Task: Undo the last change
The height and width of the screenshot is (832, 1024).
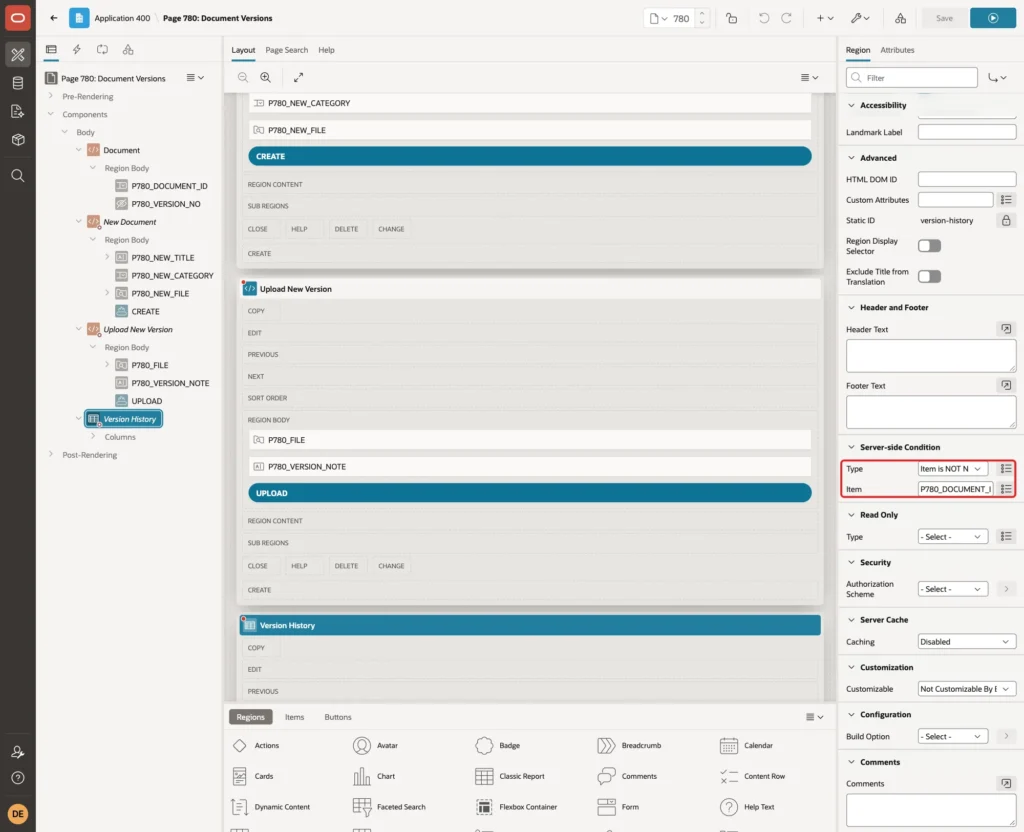Action: [763, 18]
